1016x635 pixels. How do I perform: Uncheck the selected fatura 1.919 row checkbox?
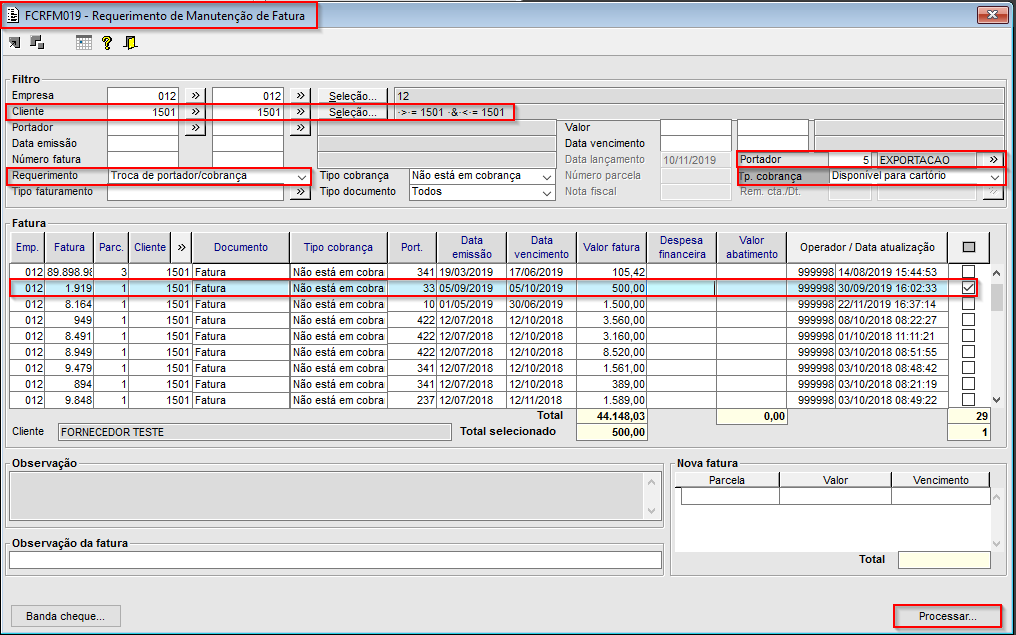[x=968, y=288]
